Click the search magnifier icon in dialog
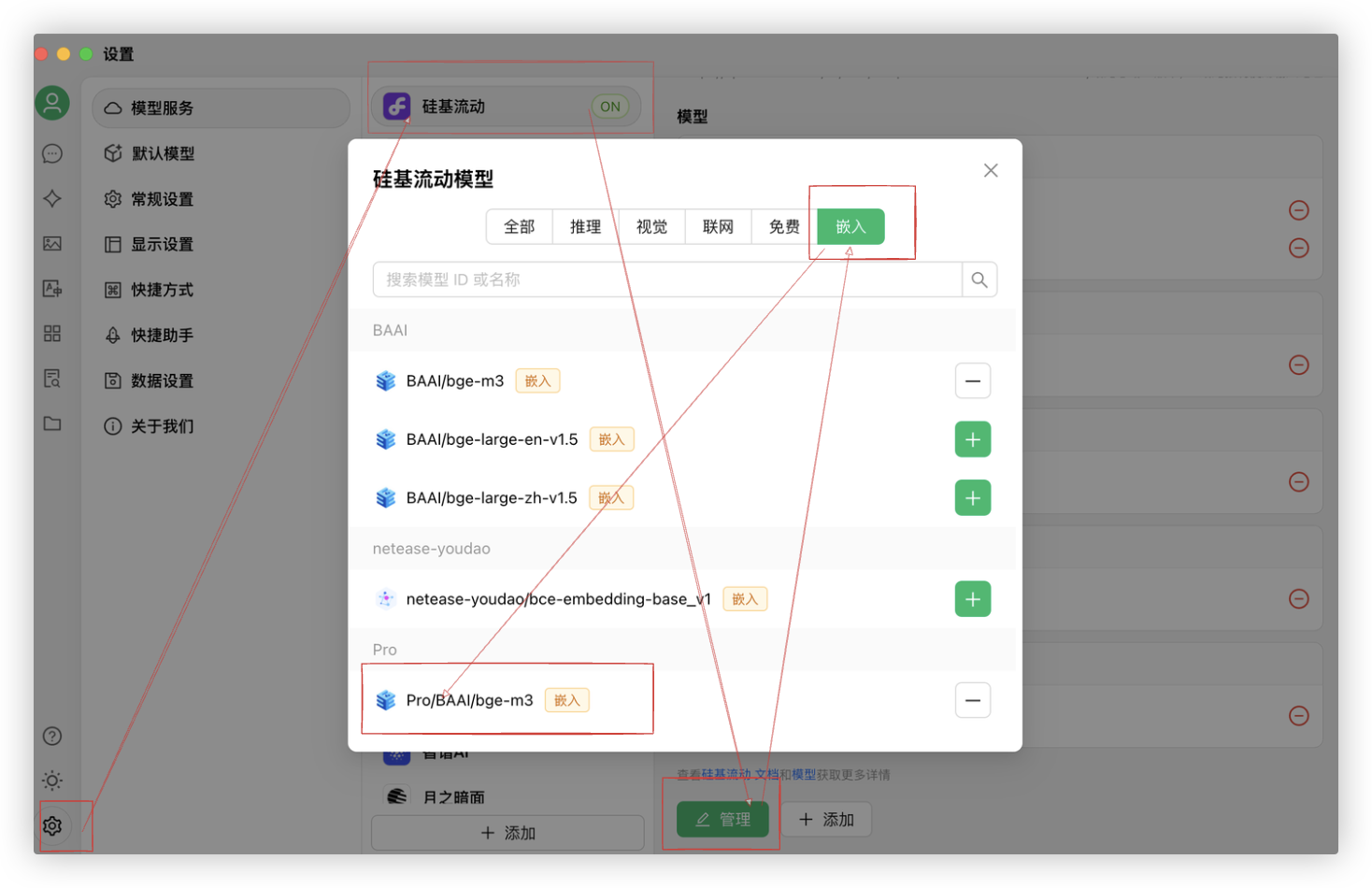 coord(979,279)
